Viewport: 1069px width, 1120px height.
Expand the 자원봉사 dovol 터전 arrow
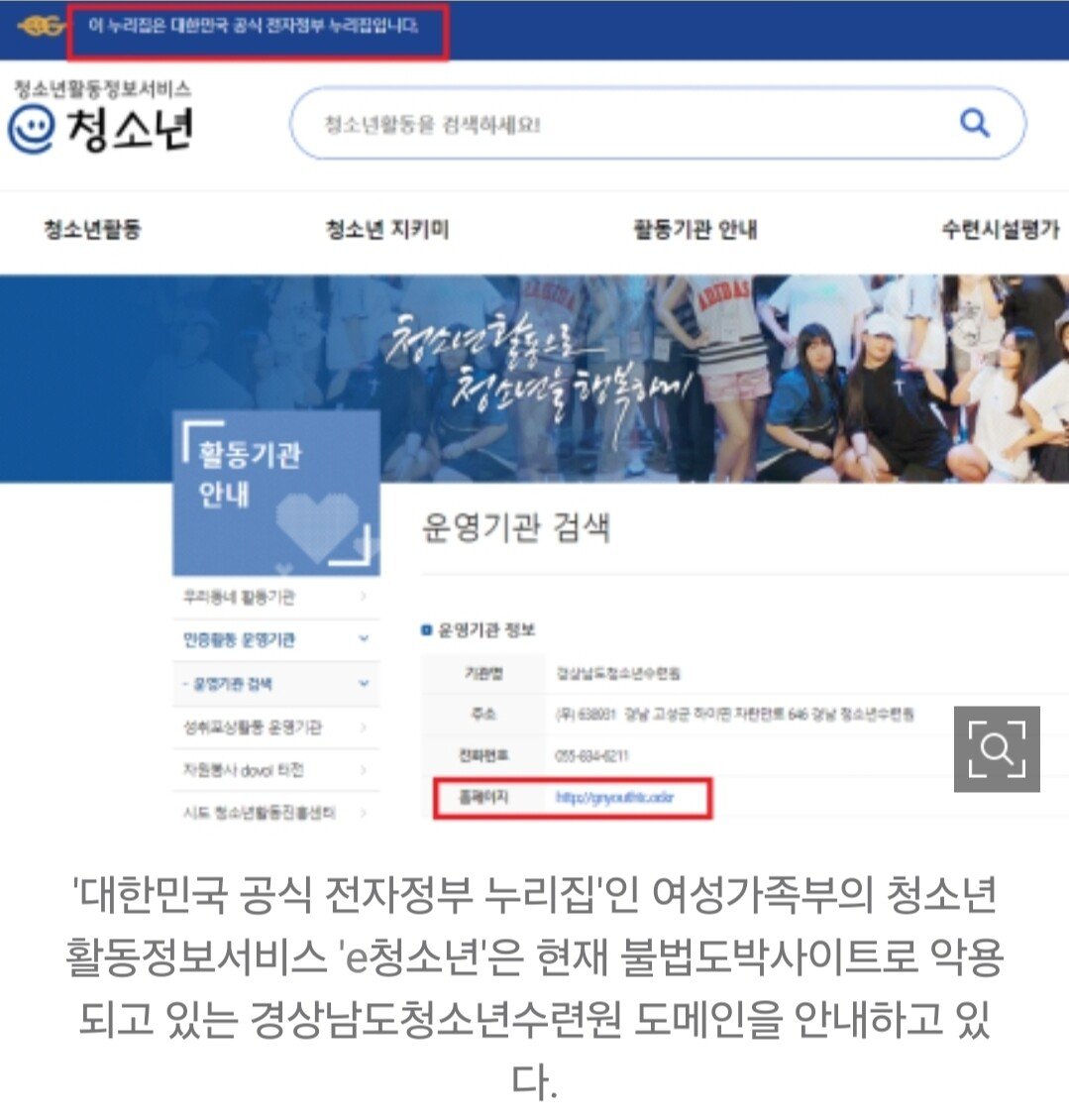click(364, 770)
